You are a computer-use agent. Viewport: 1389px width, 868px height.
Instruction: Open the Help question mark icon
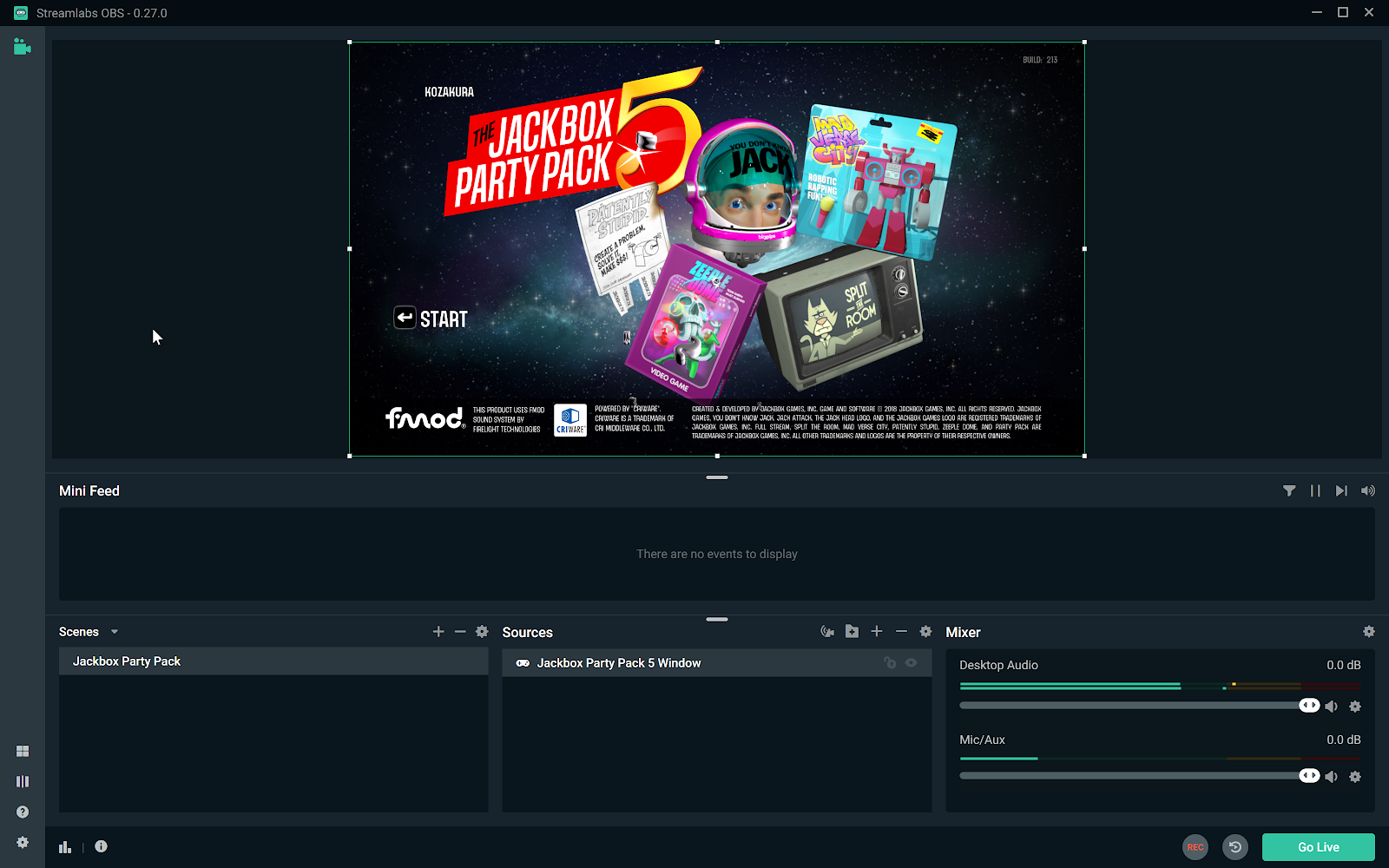tap(23, 812)
